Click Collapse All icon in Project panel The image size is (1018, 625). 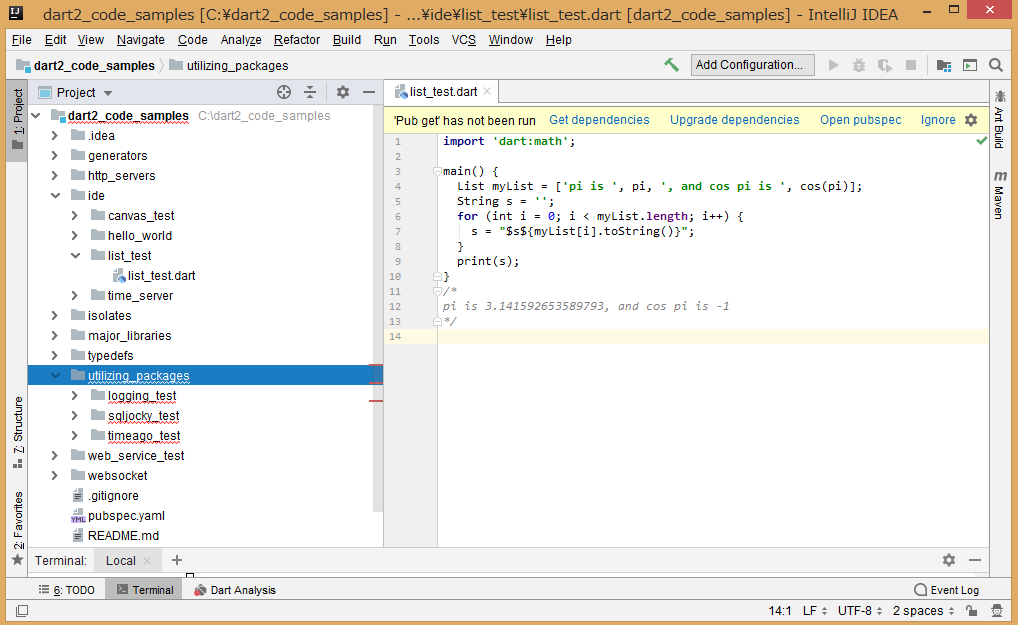310,92
